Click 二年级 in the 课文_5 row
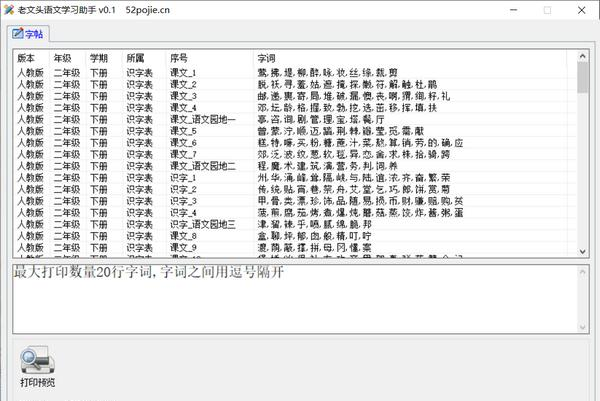600x401 pixels. click(67, 131)
